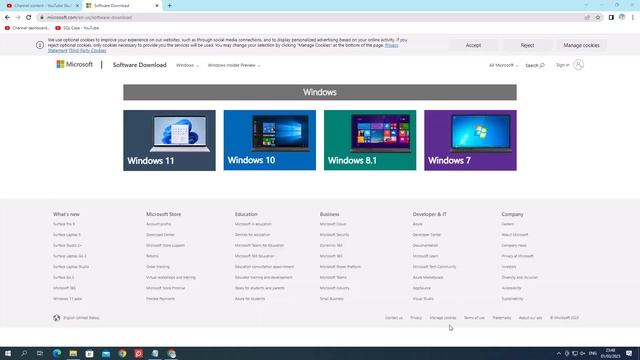640x360 pixels.
Task: Open the notification center icon
Action: (x=629, y=353)
